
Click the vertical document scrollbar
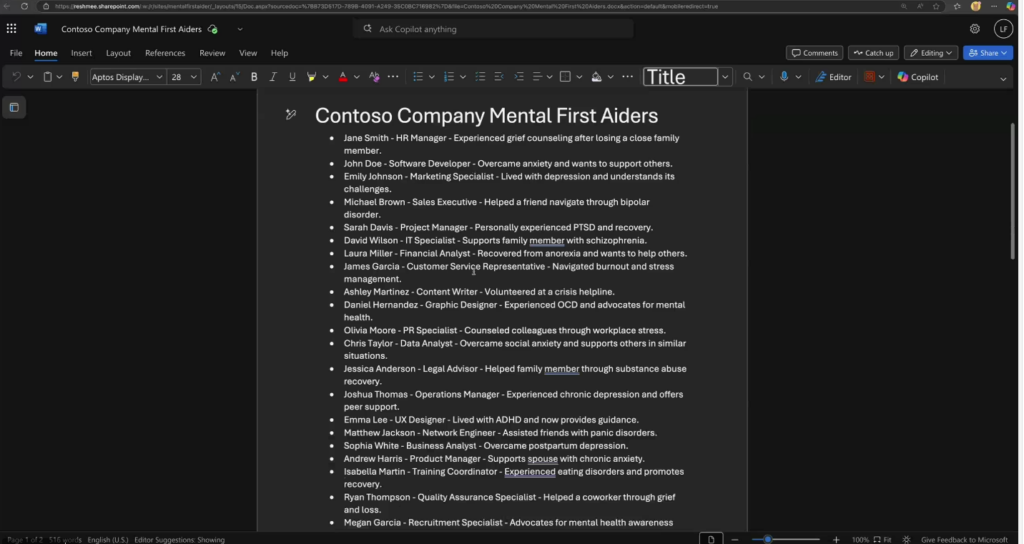[1013, 191]
